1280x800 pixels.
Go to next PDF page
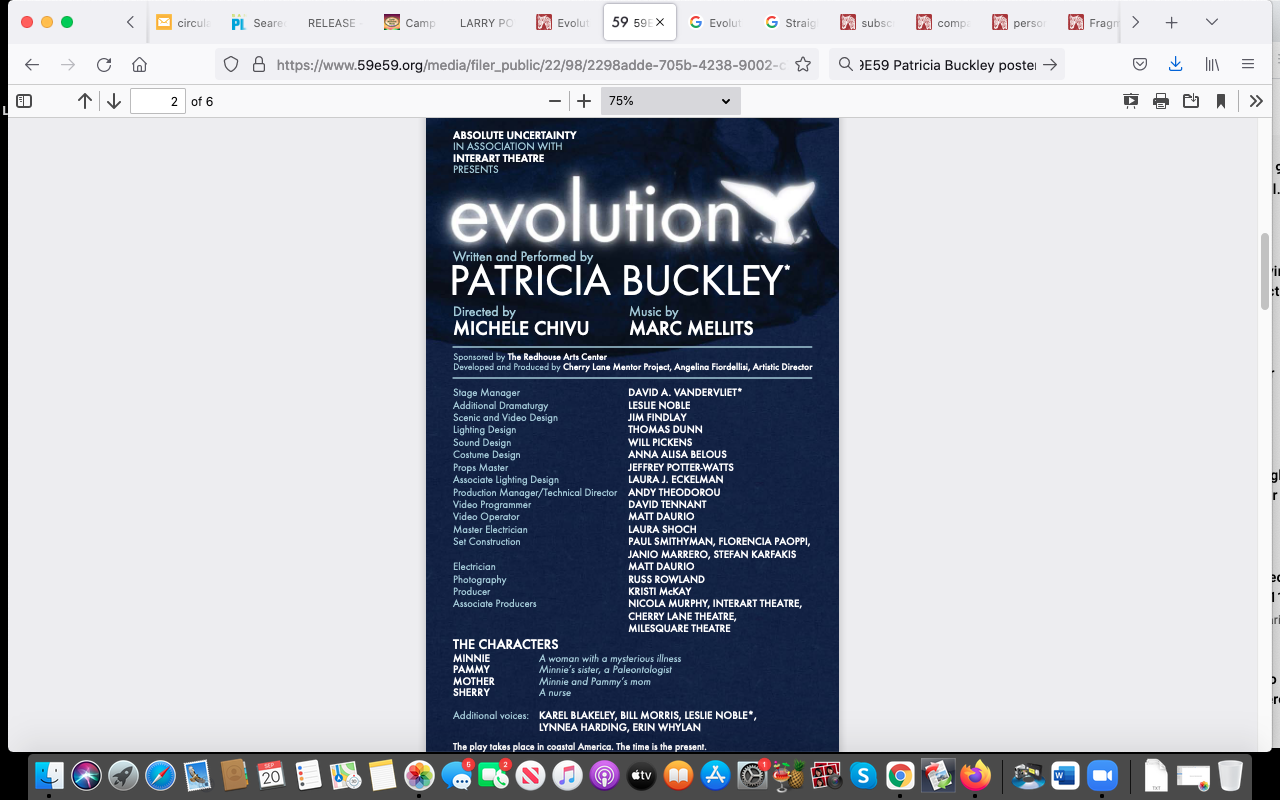click(x=114, y=101)
